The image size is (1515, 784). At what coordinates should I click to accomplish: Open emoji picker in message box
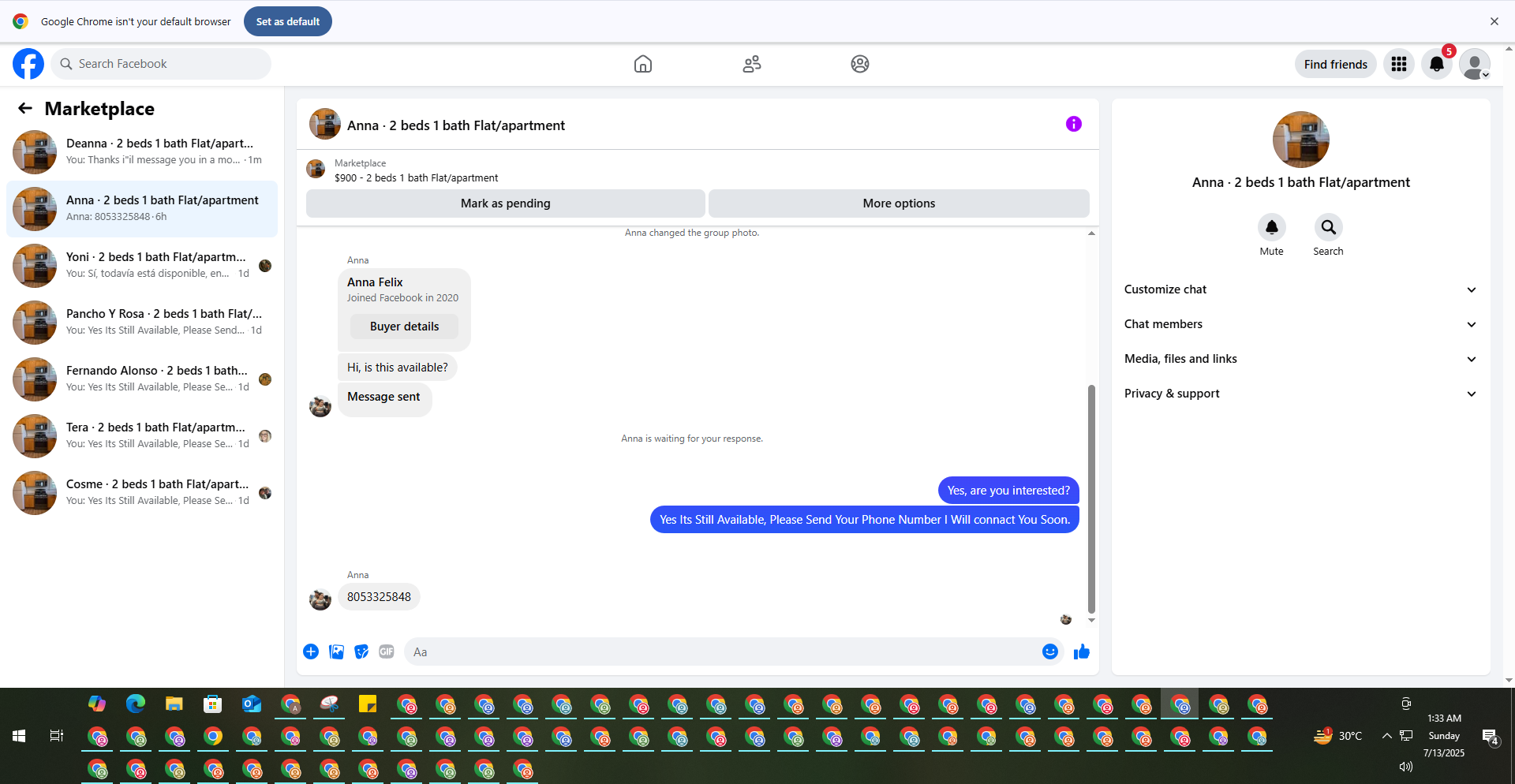click(x=1050, y=651)
